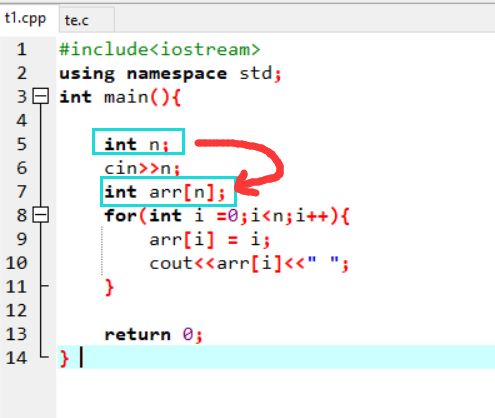The height and width of the screenshot is (418, 495).
Task: Click the fold end marker on line 11
Action: coord(45,286)
